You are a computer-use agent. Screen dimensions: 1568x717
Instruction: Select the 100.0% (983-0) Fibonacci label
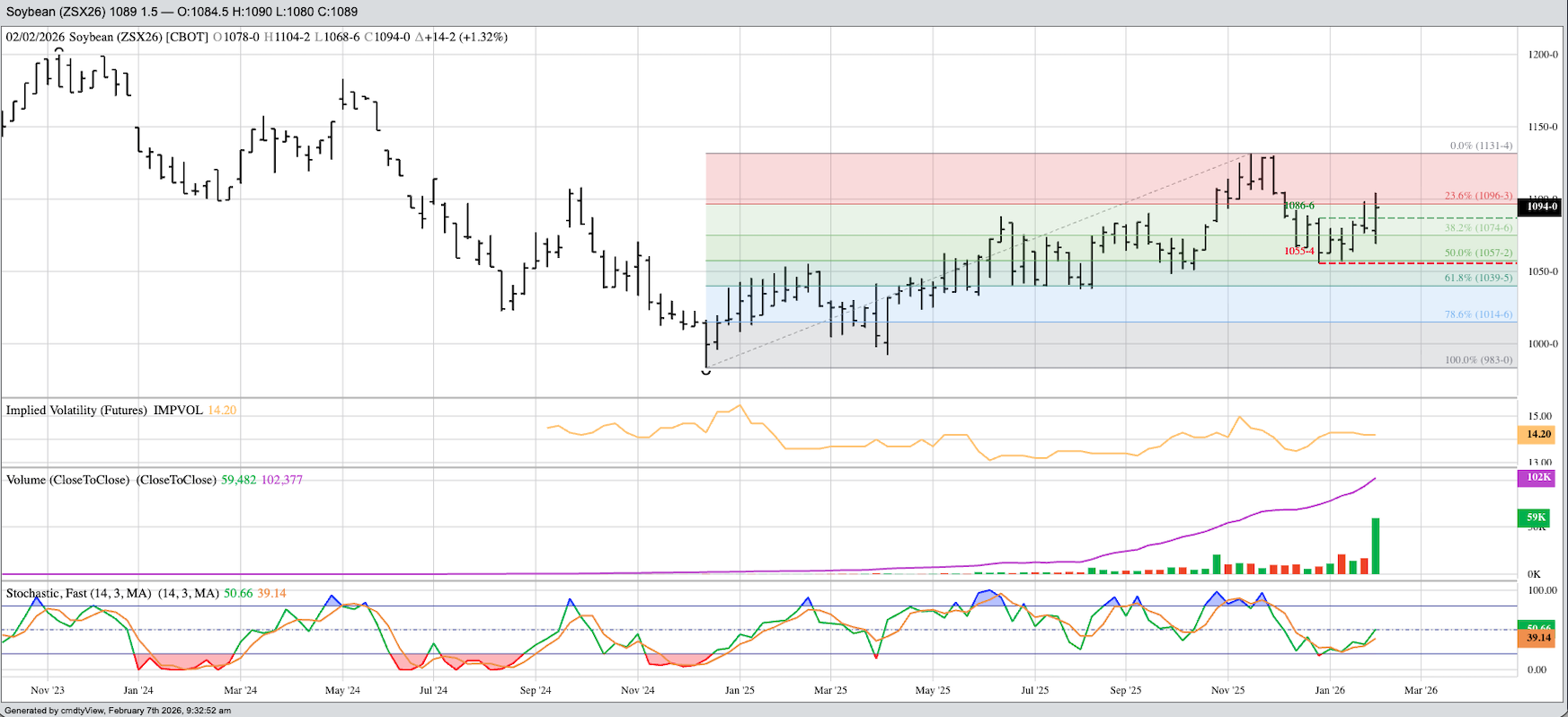(x=1478, y=360)
